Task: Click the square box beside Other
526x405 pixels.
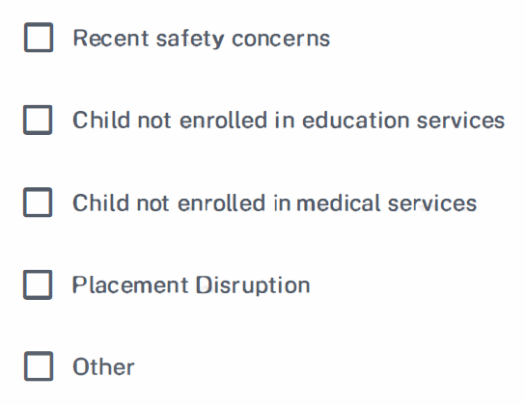Action: coord(38,366)
